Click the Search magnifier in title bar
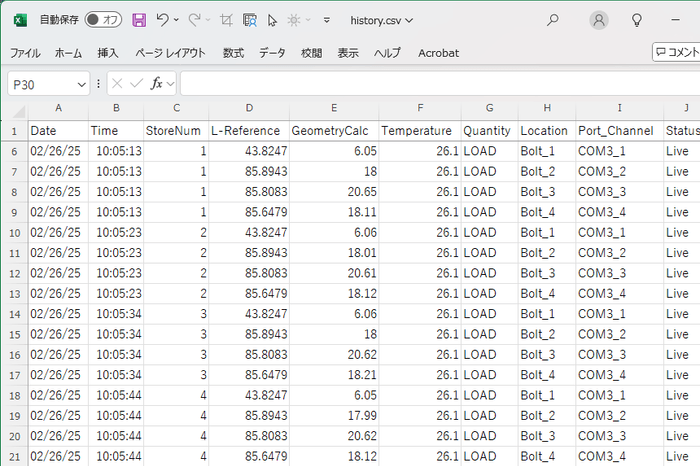Screen dimensions: 700x466 (553, 20)
